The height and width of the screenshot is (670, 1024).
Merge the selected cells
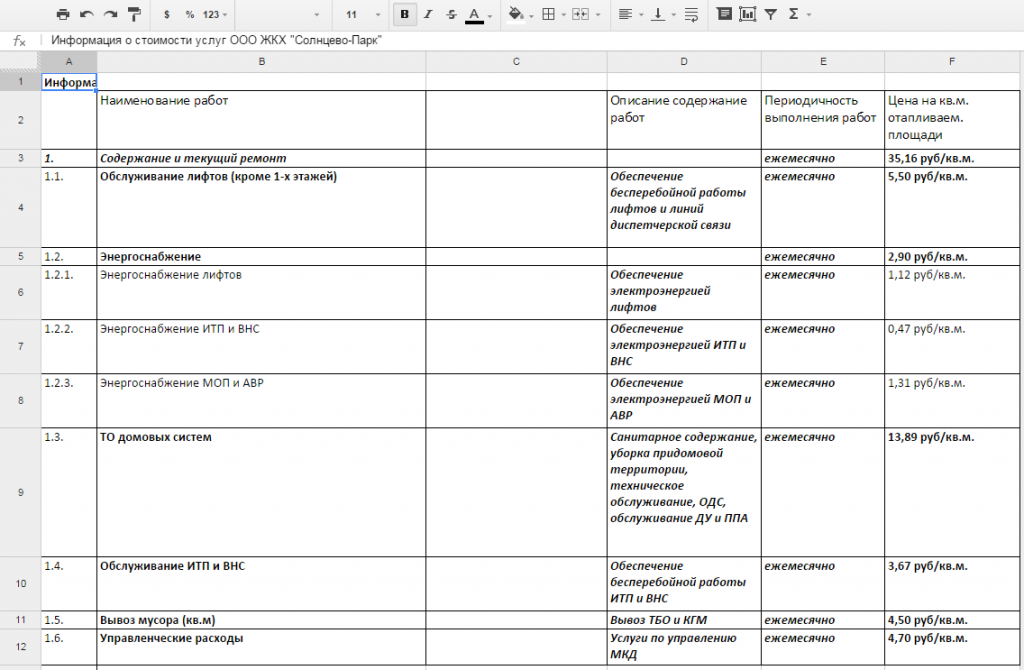coord(579,14)
